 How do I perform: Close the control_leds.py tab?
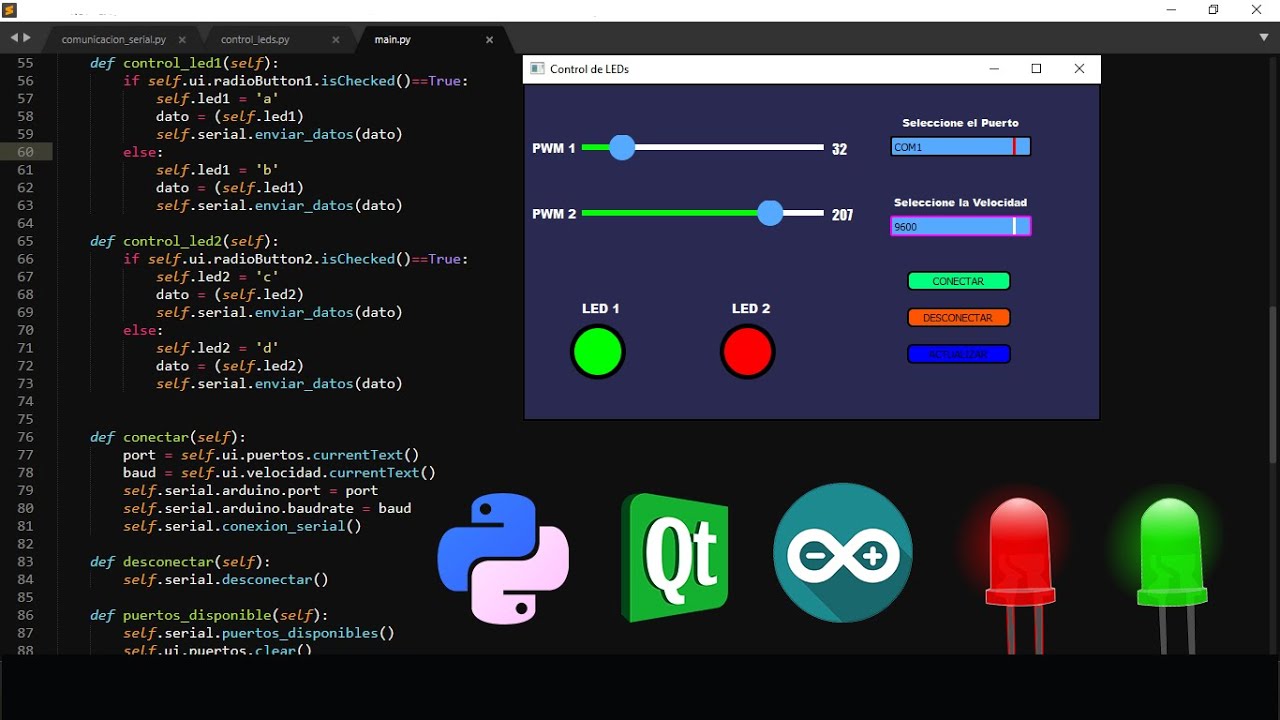point(334,40)
